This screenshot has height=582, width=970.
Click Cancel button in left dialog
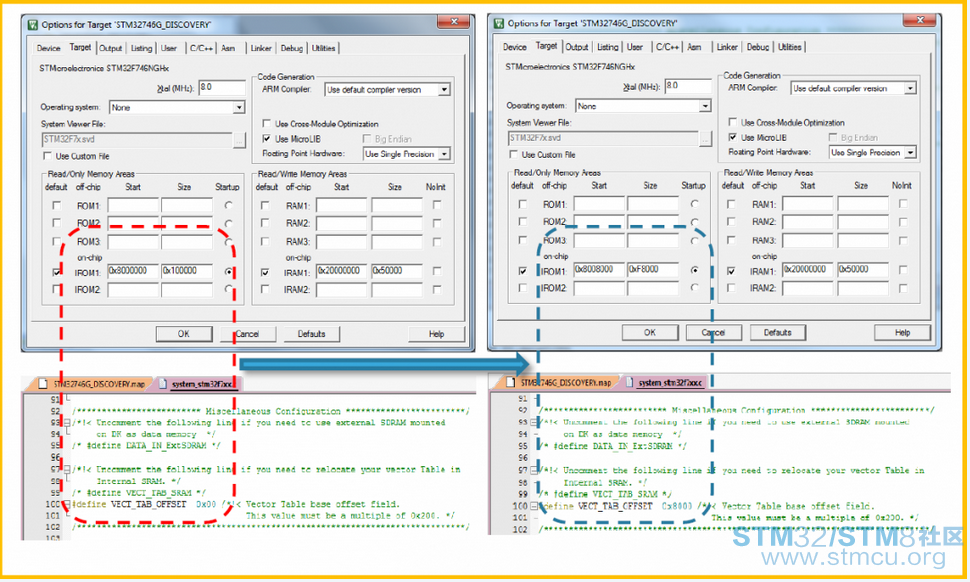(247, 334)
